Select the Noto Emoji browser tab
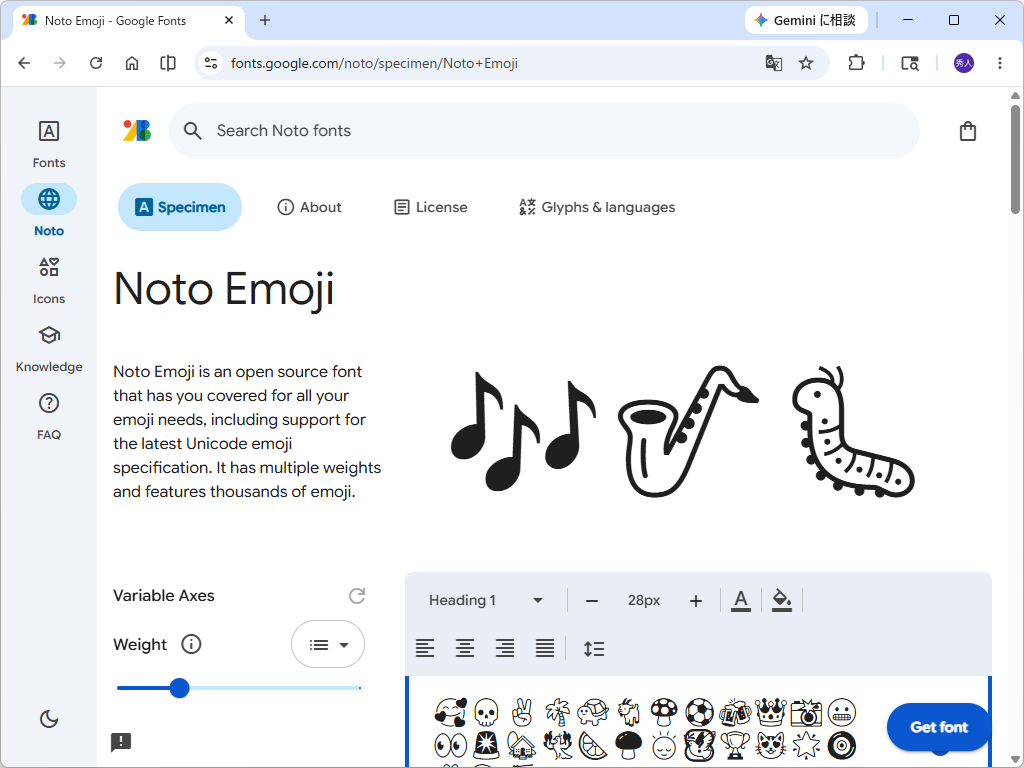Image resolution: width=1024 pixels, height=768 pixels. 129,20
